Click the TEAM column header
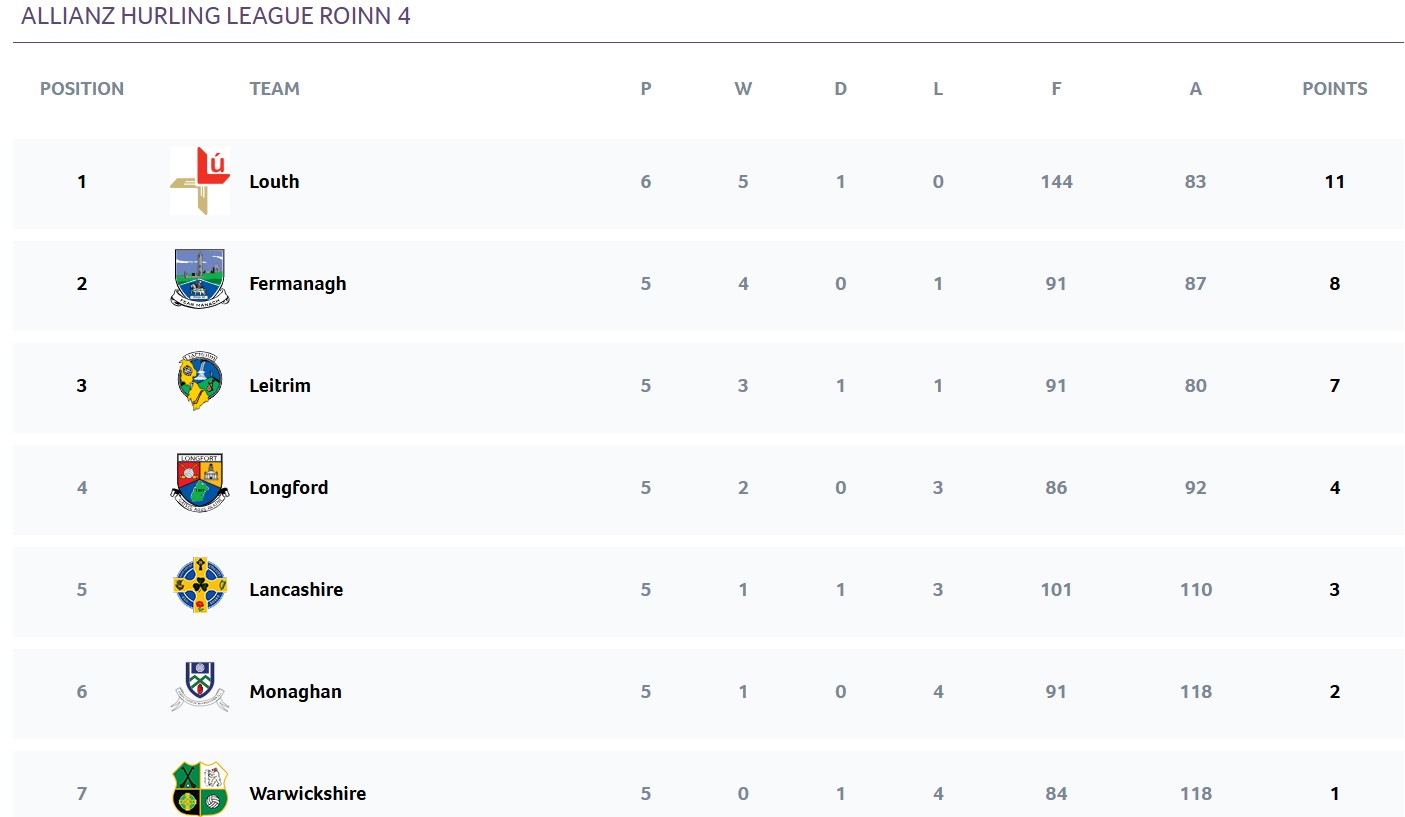Screen dimensions: 1405x817 click(275, 89)
